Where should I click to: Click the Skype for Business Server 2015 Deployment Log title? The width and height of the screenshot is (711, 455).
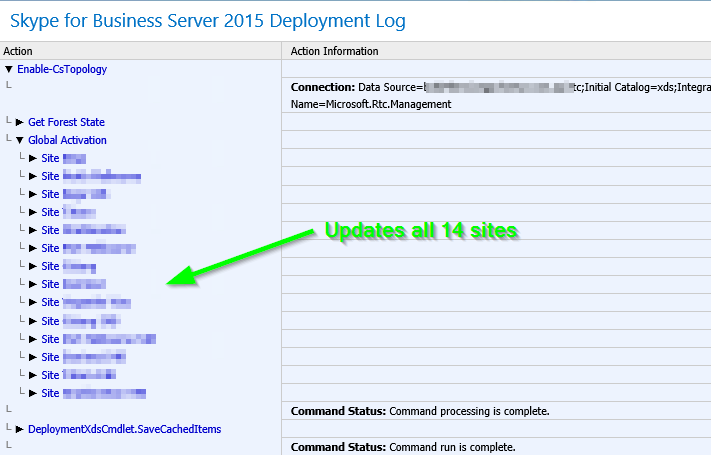point(208,21)
